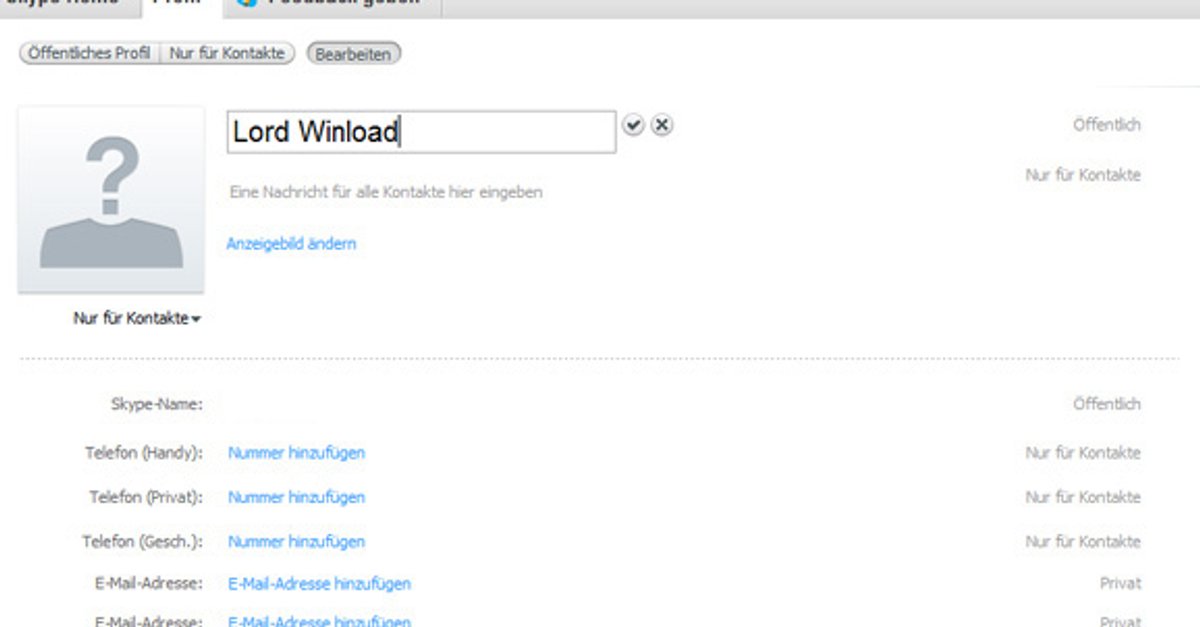Select Nur für Kontakte view button
This screenshot has width=1200, height=627.
(227, 53)
